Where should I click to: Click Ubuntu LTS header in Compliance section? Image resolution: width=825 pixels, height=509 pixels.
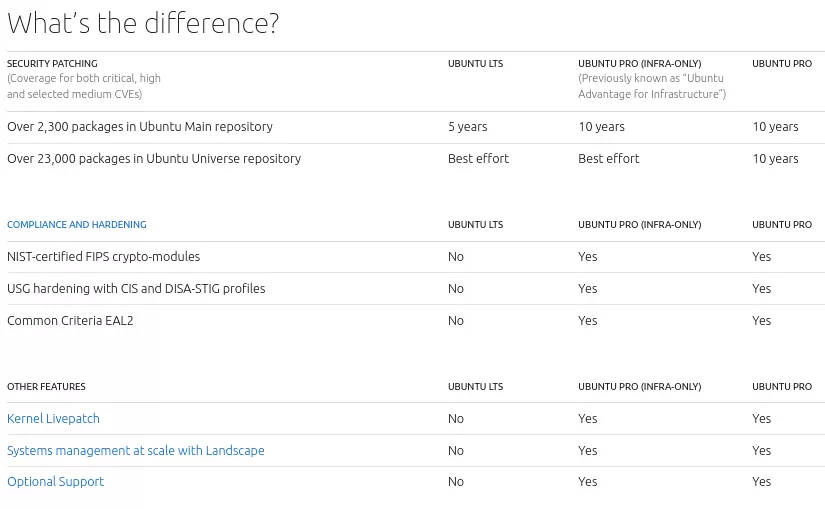click(x=476, y=225)
